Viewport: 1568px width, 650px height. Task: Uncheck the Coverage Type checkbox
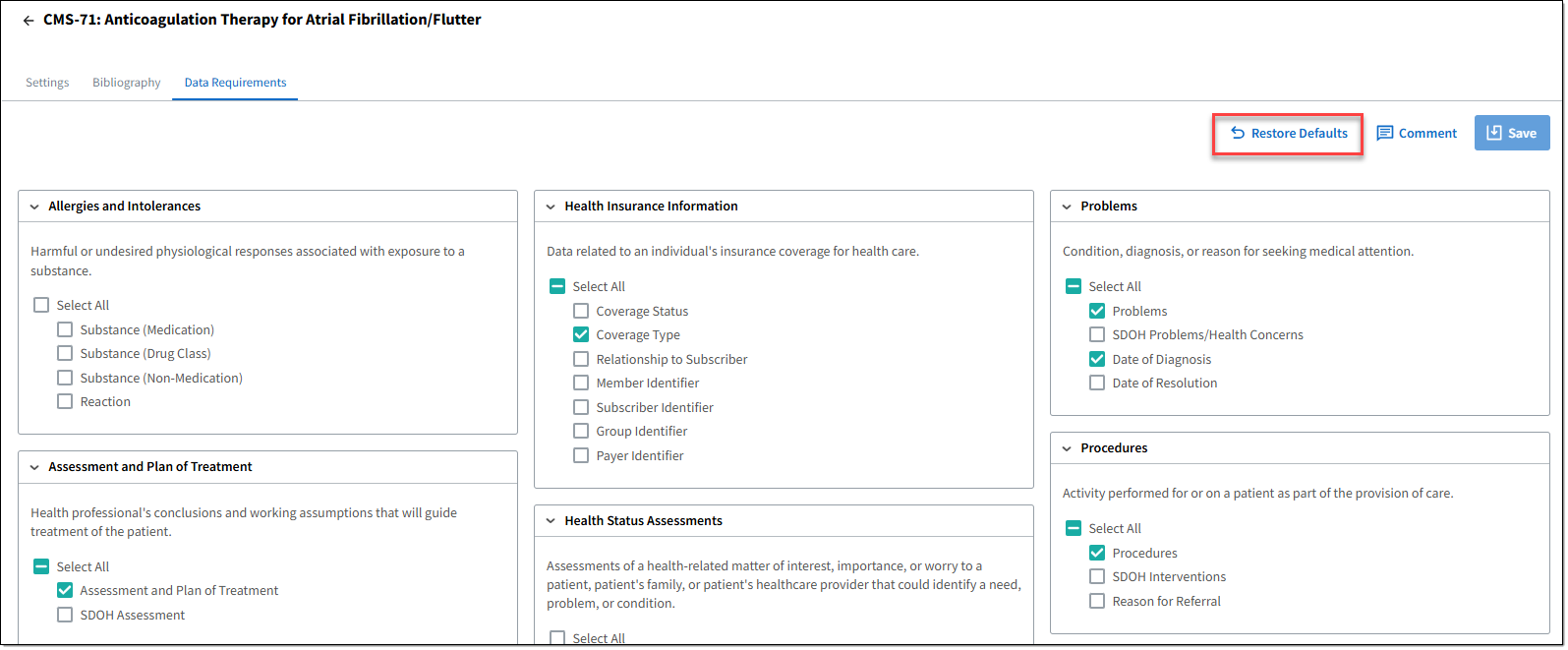[581, 334]
